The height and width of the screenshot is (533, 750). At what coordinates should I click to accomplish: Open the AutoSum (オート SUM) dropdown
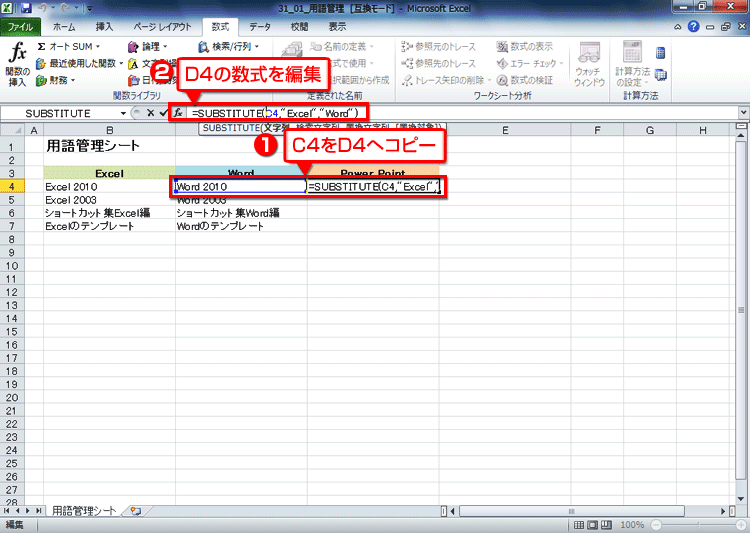68,46
